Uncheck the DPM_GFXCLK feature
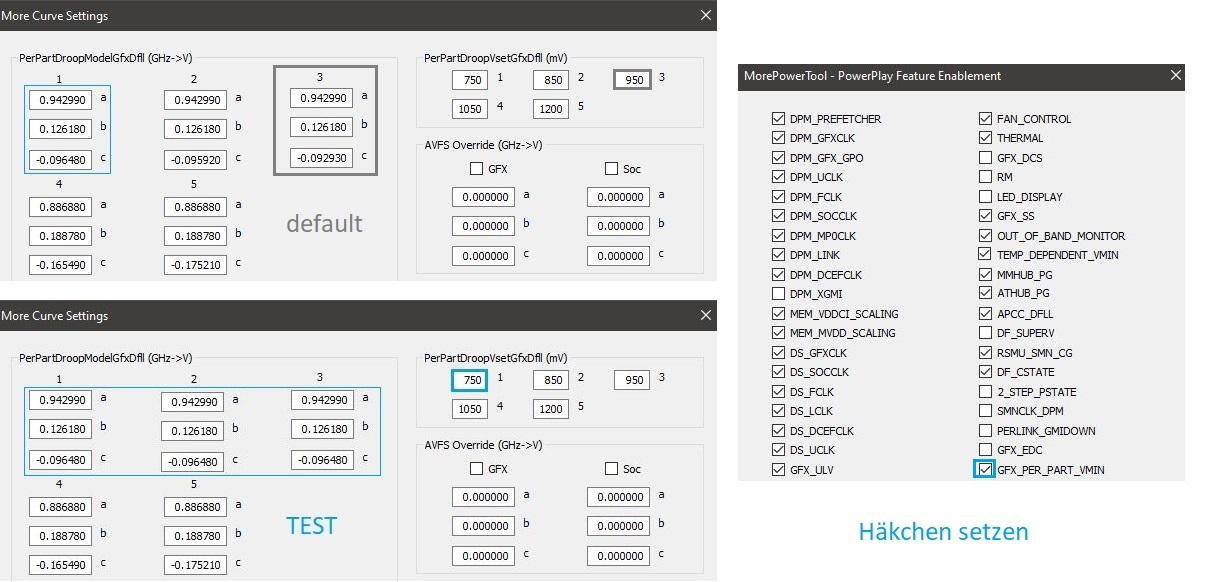Image resolution: width=1210 pixels, height=582 pixels. 779,138
